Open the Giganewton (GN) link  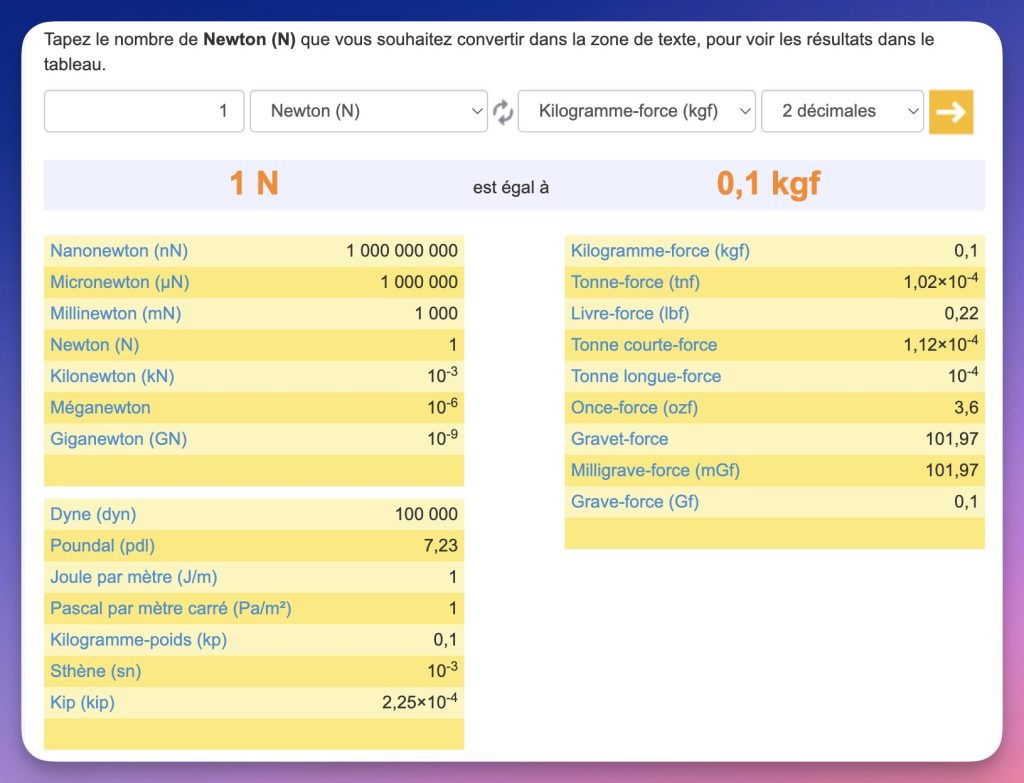click(x=119, y=439)
